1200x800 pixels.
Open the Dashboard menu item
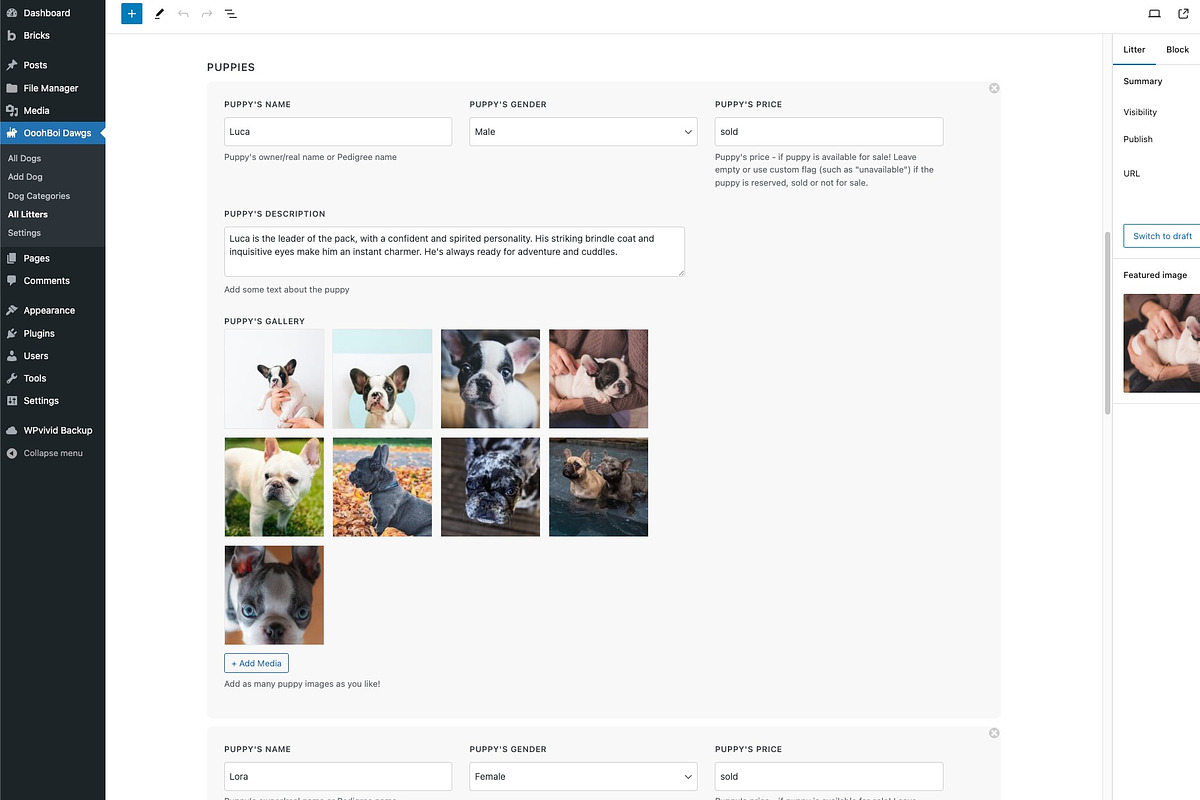52,13
